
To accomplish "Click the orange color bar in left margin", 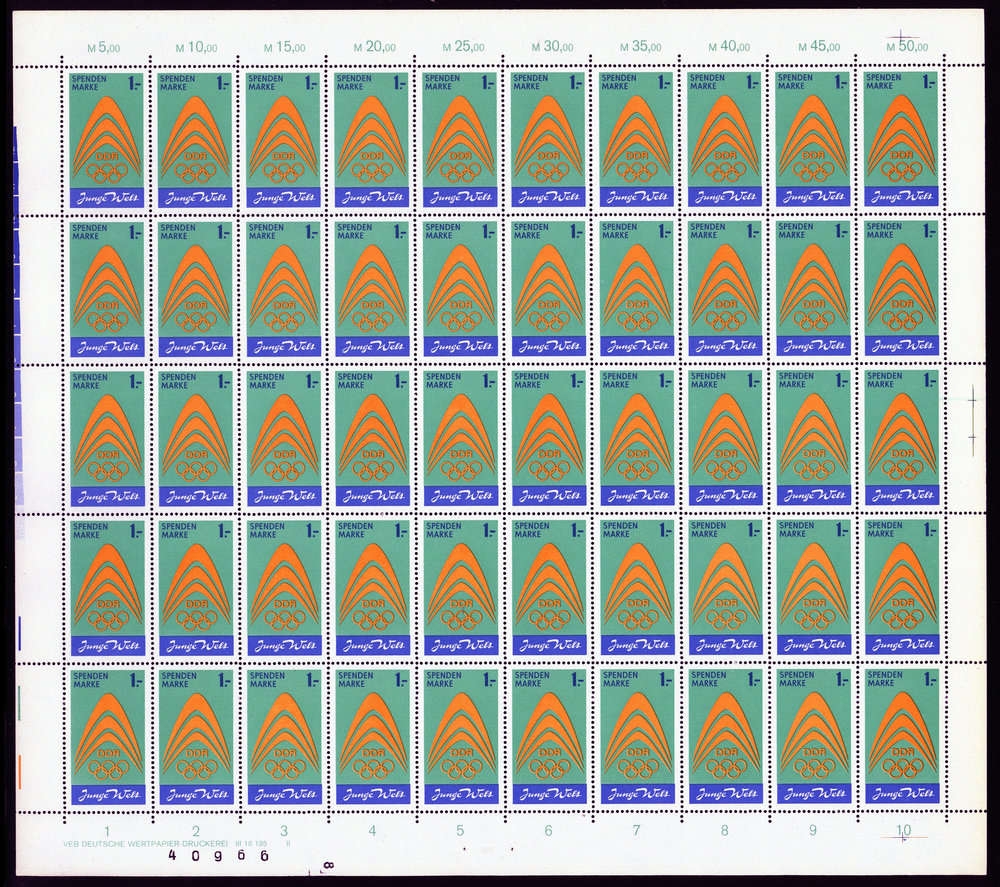I will pos(20,772).
